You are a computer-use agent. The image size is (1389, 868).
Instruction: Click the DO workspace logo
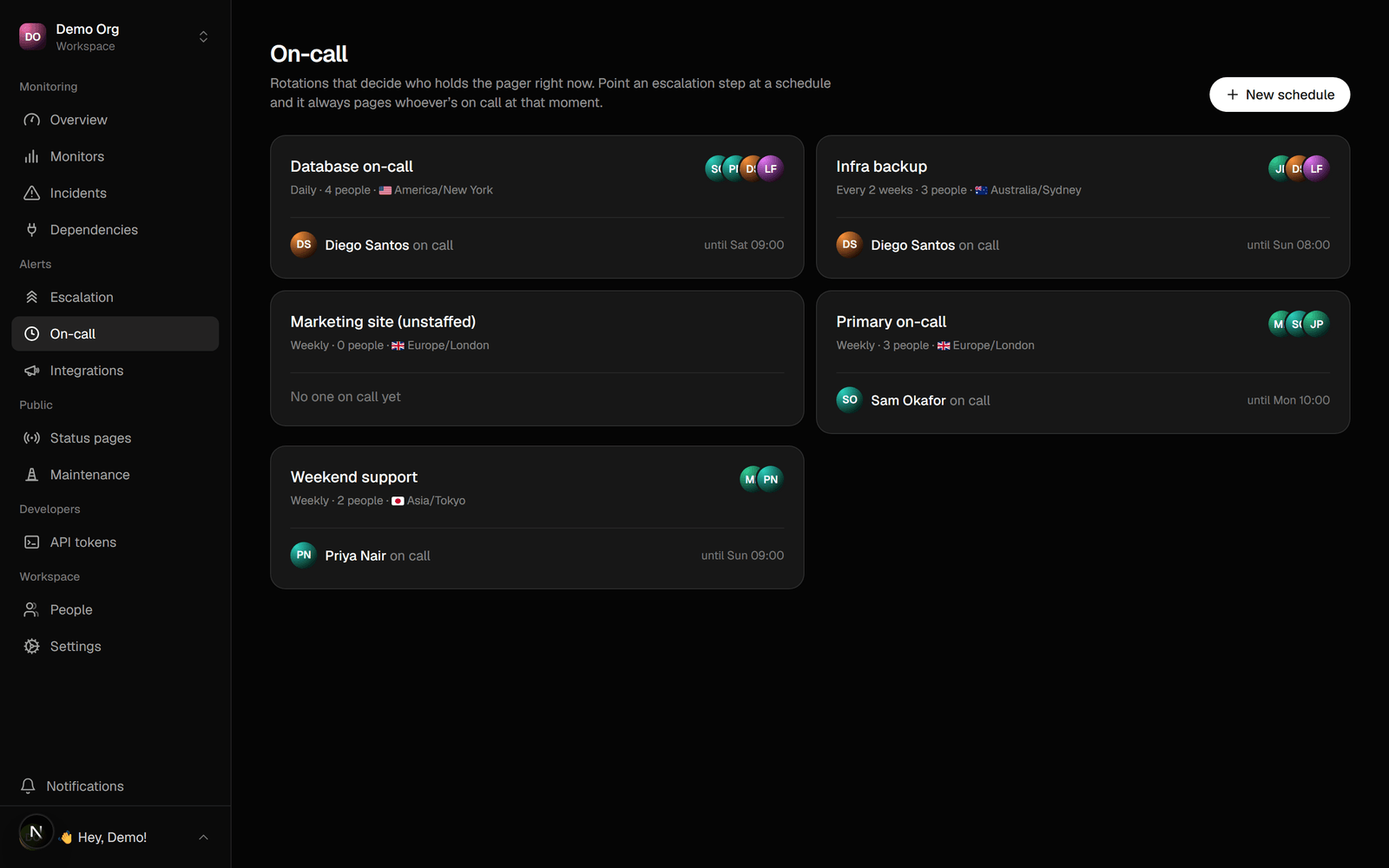[x=33, y=36]
